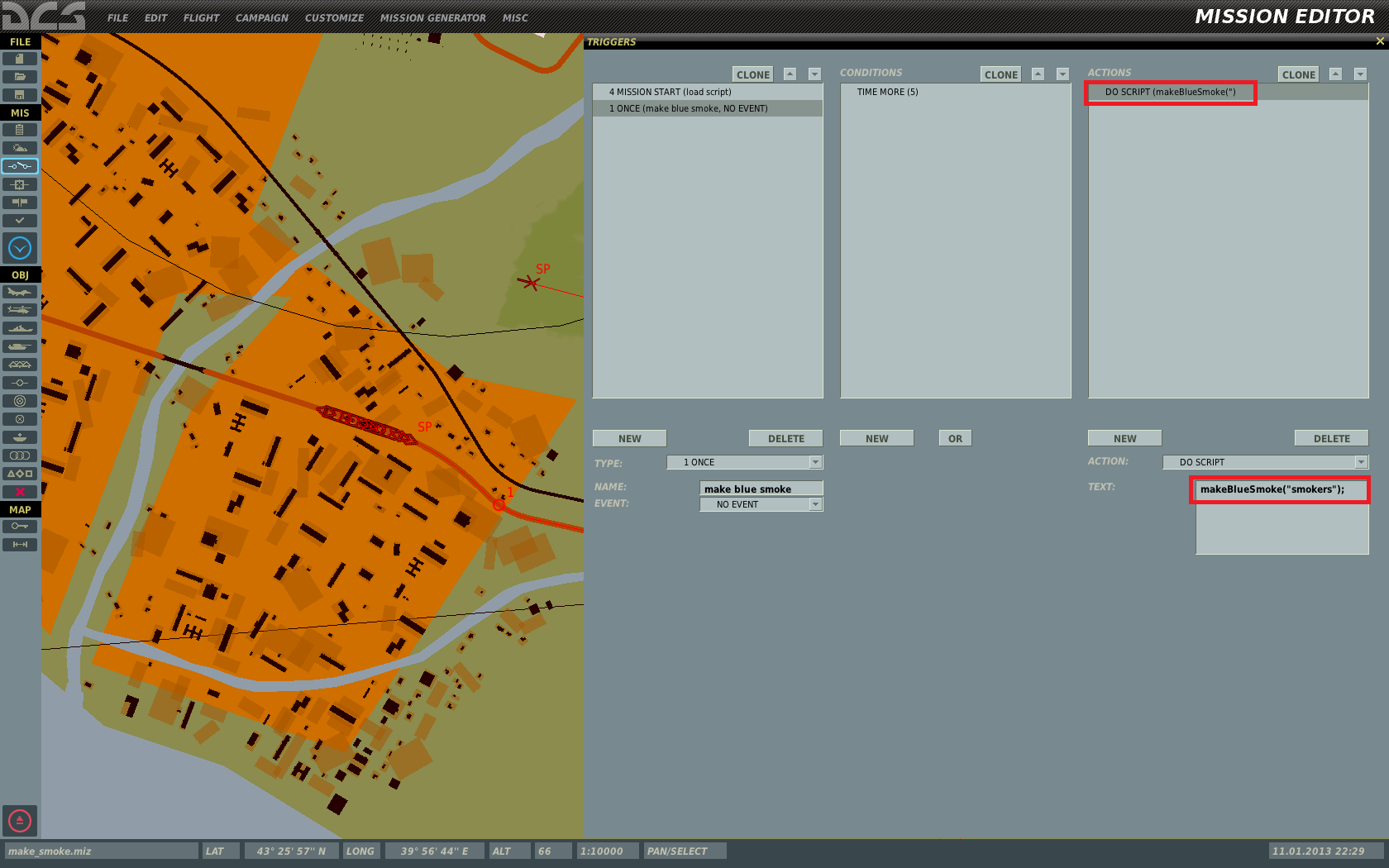
Task: Open the FLIGHT menu
Action: coord(201,17)
